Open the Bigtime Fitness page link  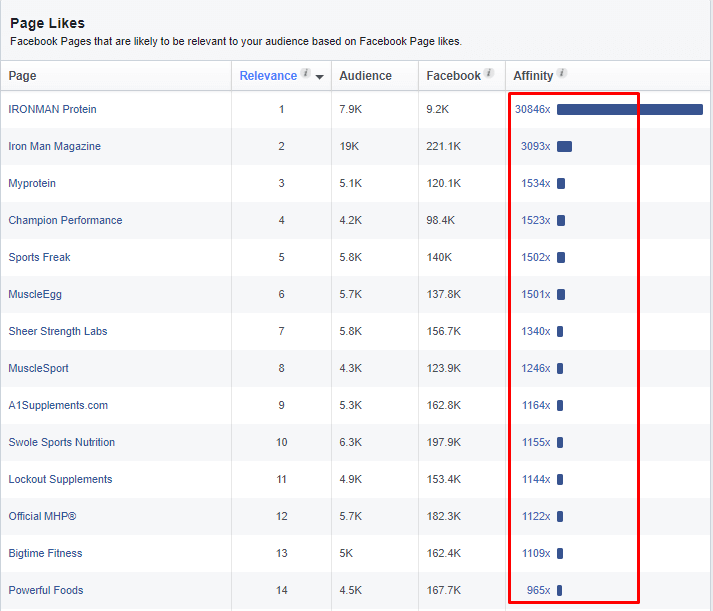[45, 553]
